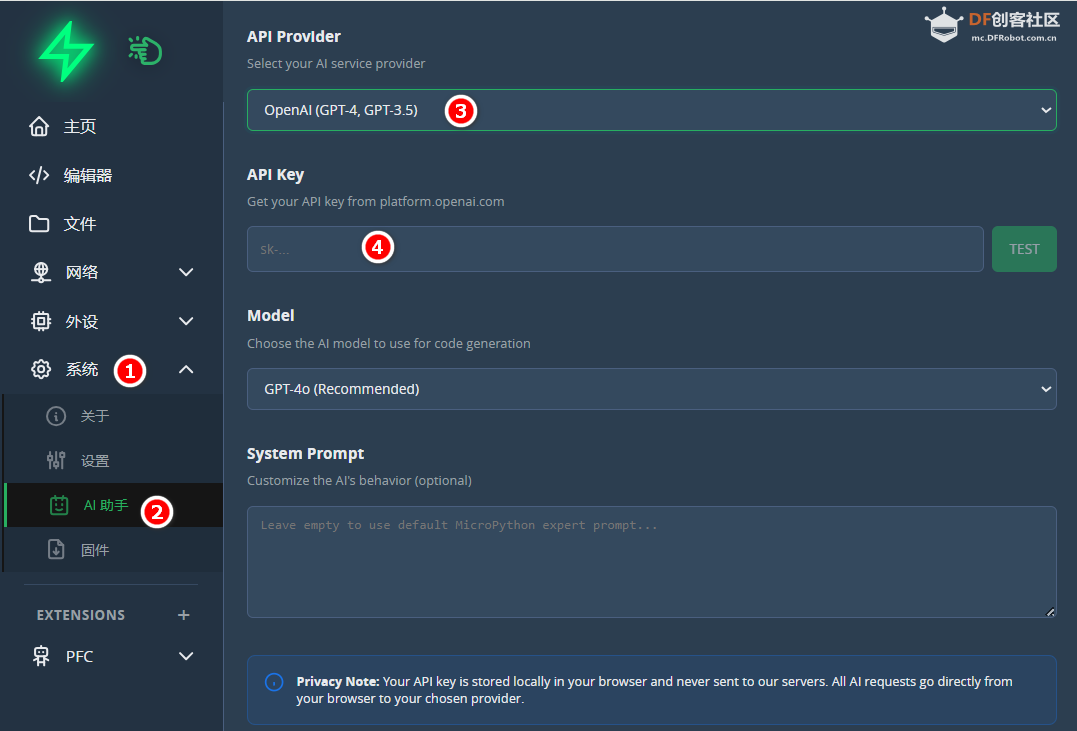
Task: Click the sliders icon beside 设置
Action: [56, 461]
